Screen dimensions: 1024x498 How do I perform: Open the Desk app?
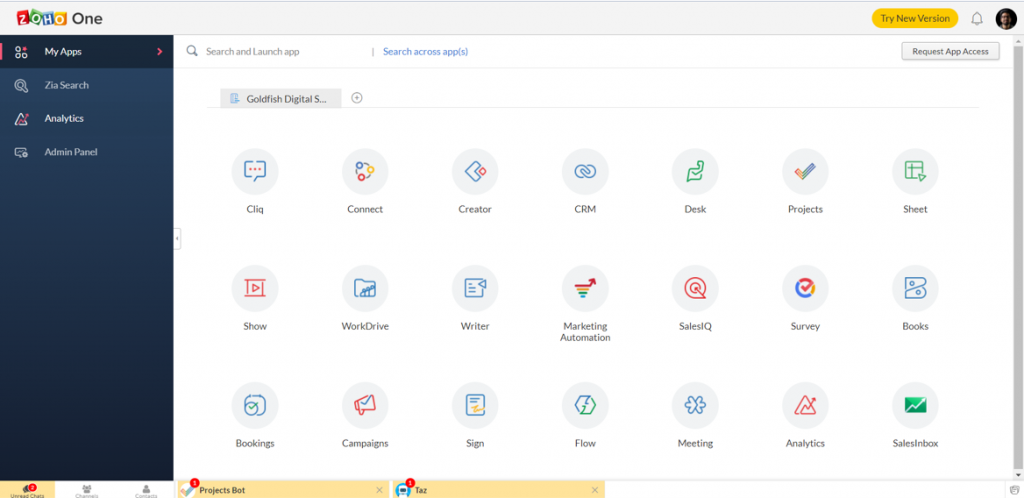(x=695, y=172)
